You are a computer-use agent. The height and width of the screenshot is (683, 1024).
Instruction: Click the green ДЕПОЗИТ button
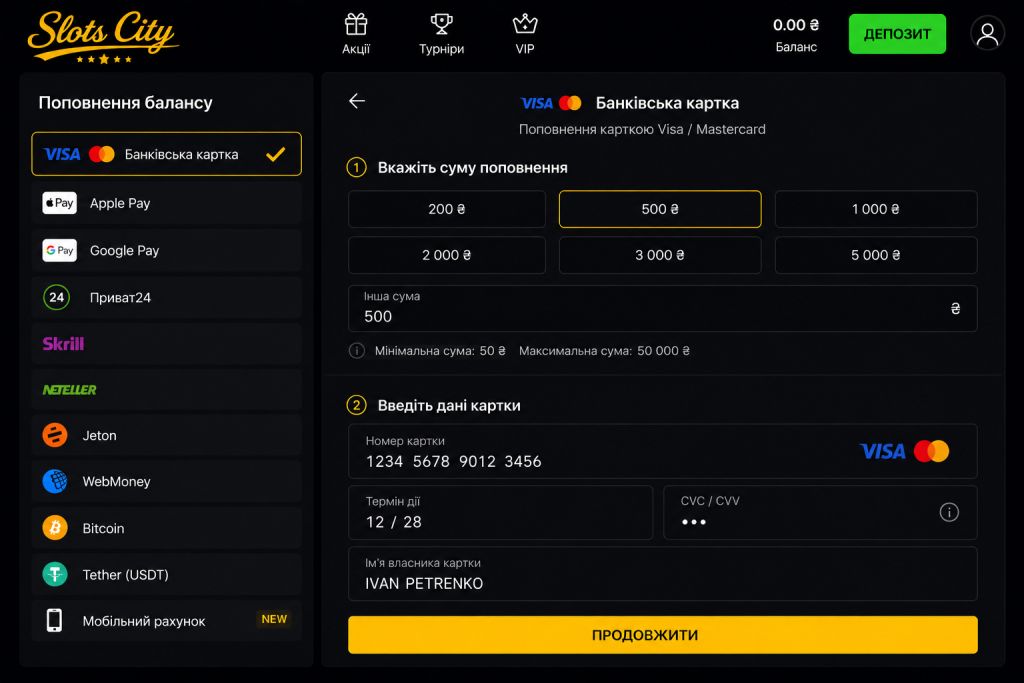[897, 34]
